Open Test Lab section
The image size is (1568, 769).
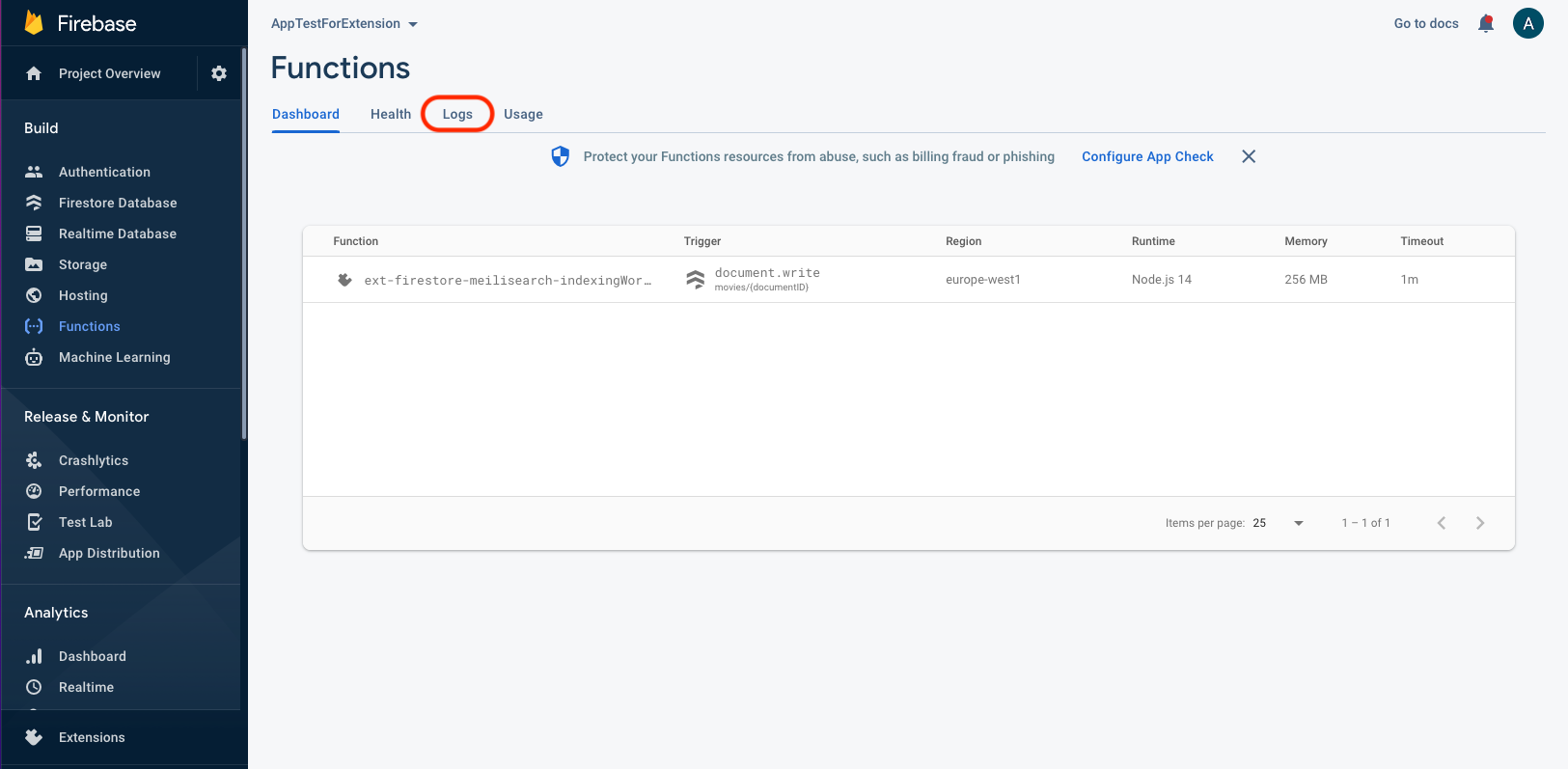point(86,522)
